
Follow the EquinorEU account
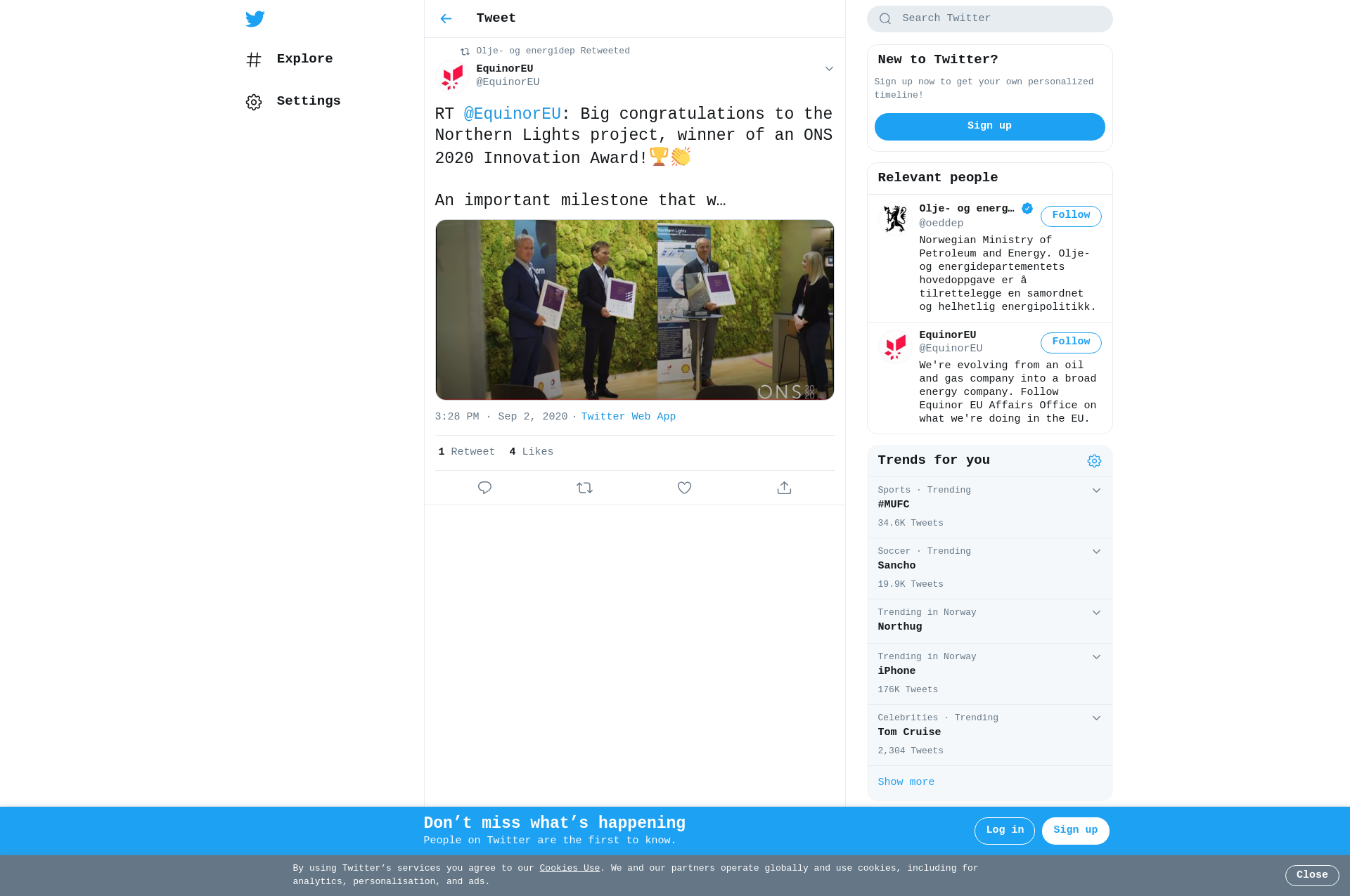(1071, 343)
